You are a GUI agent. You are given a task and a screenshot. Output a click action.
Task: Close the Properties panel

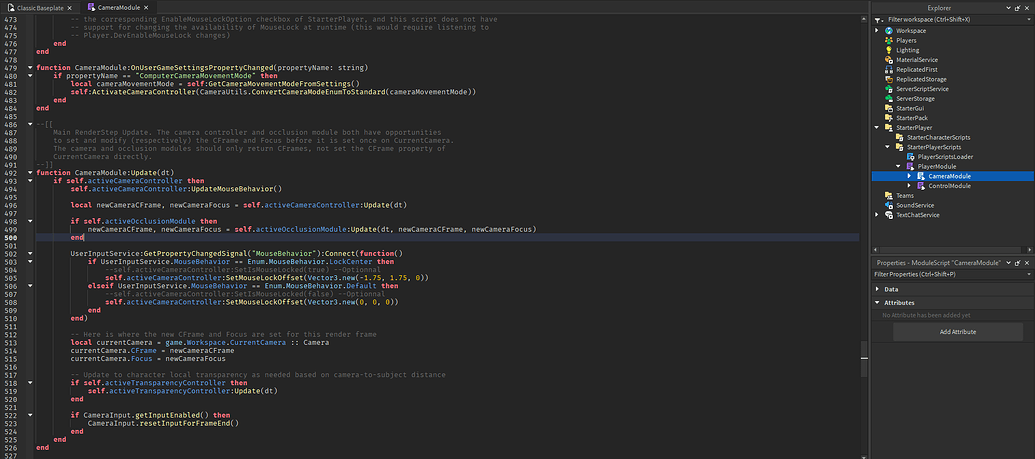pos(1027,262)
